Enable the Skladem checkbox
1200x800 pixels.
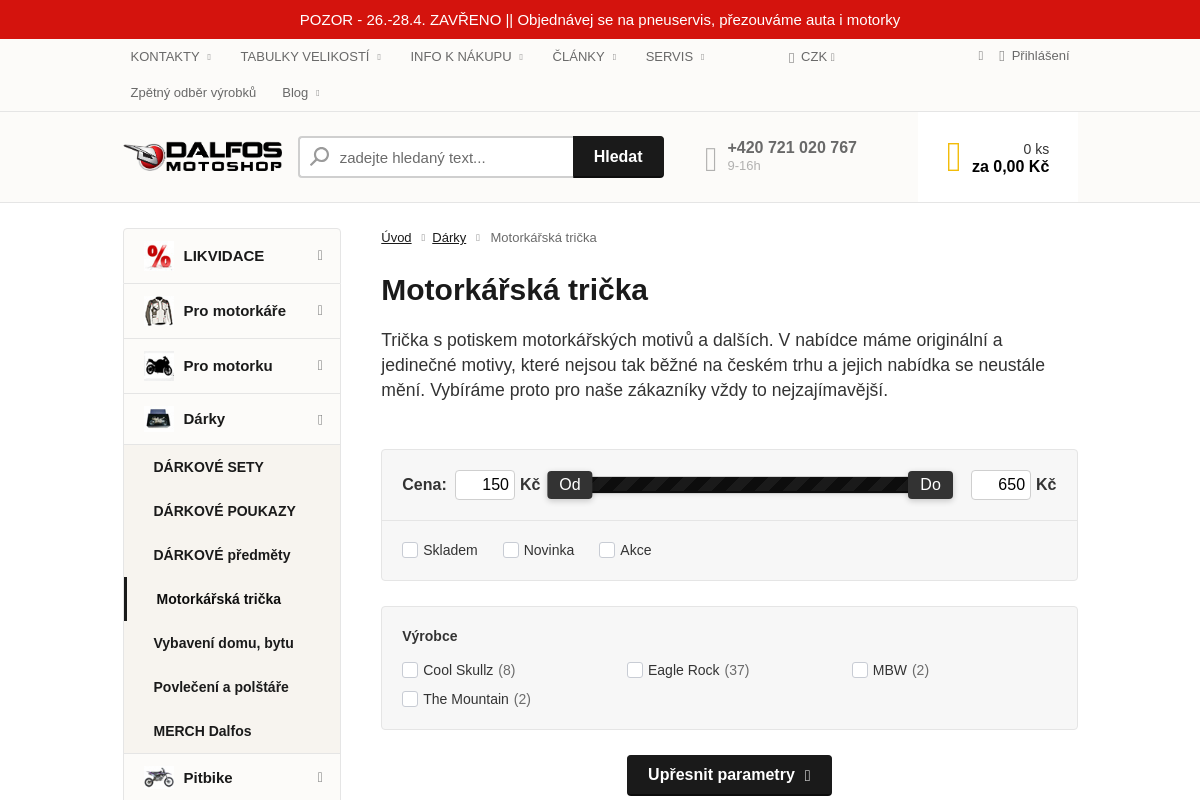[410, 549]
